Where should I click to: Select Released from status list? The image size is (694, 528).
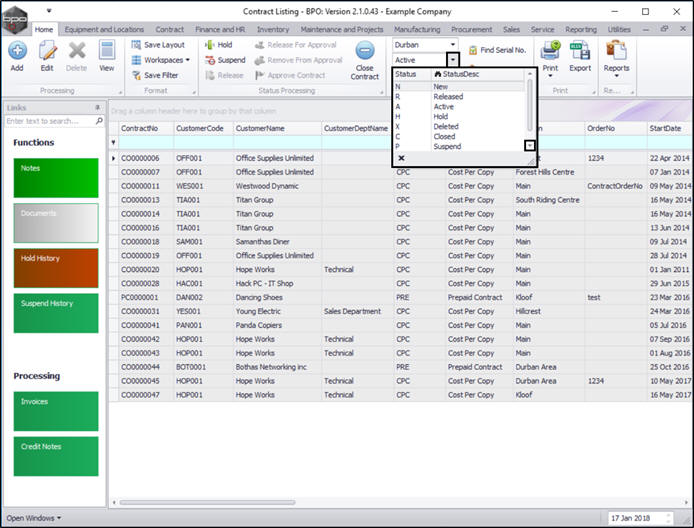tap(448, 97)
